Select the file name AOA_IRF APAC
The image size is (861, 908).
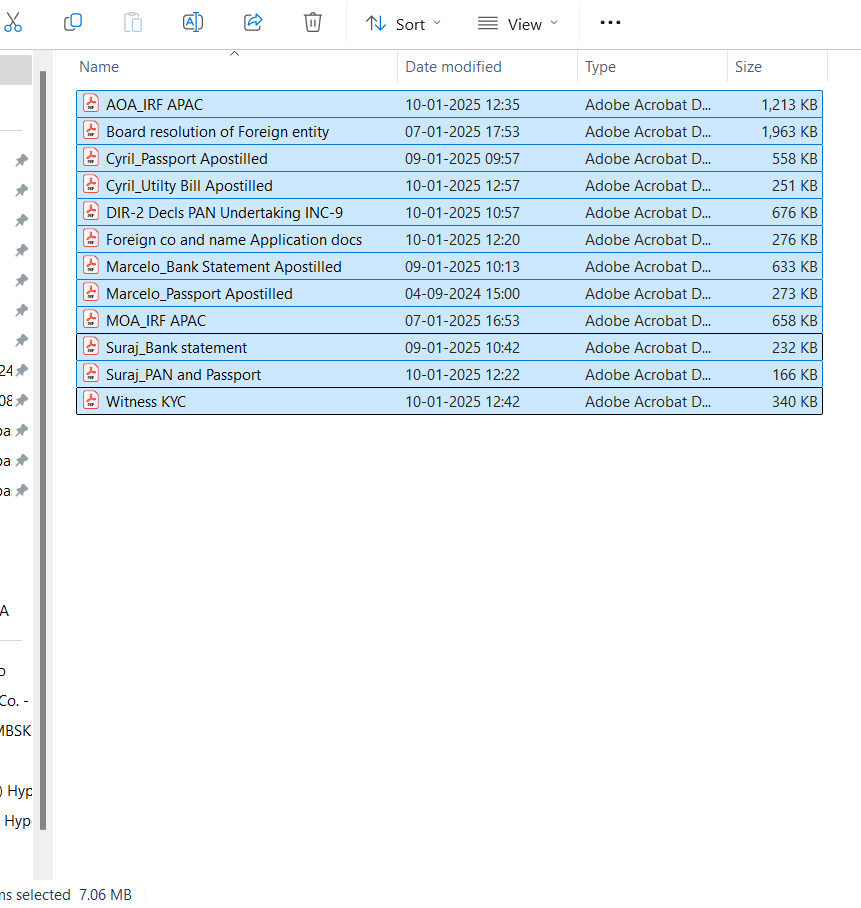(x=154, y=105)
